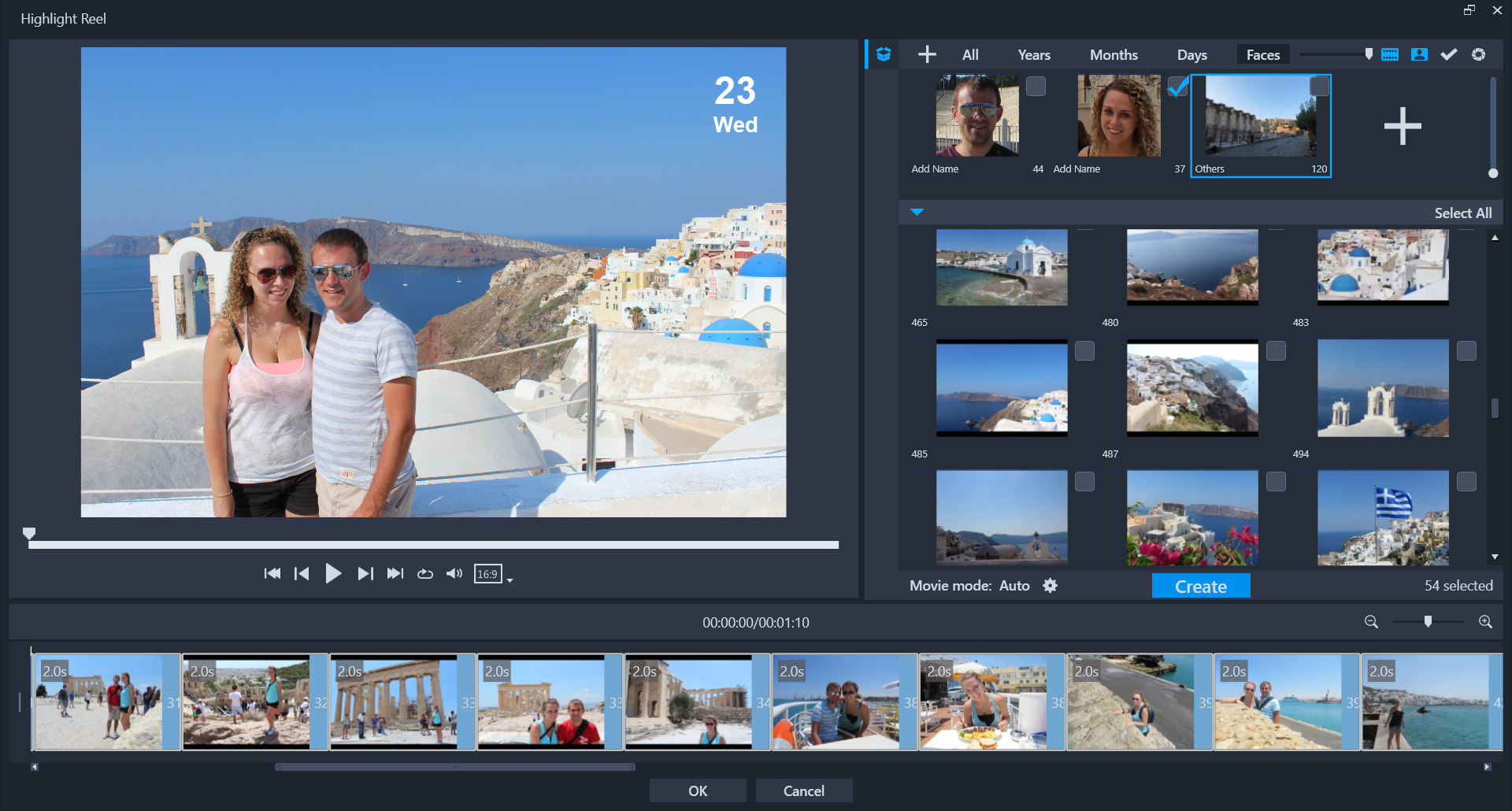Restore down the Highlight Reel window
The height and width of the screenshot is (811, 1512).
coord(1469,10)
